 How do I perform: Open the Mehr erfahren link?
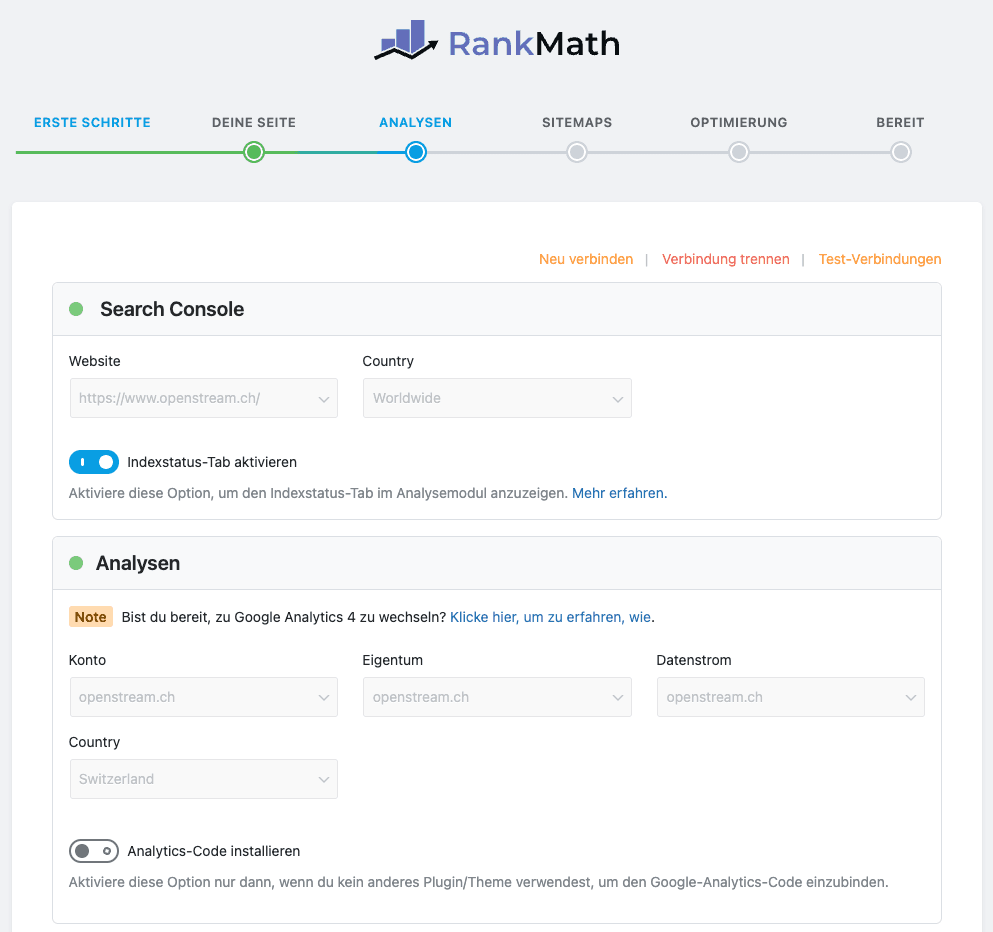618,493
